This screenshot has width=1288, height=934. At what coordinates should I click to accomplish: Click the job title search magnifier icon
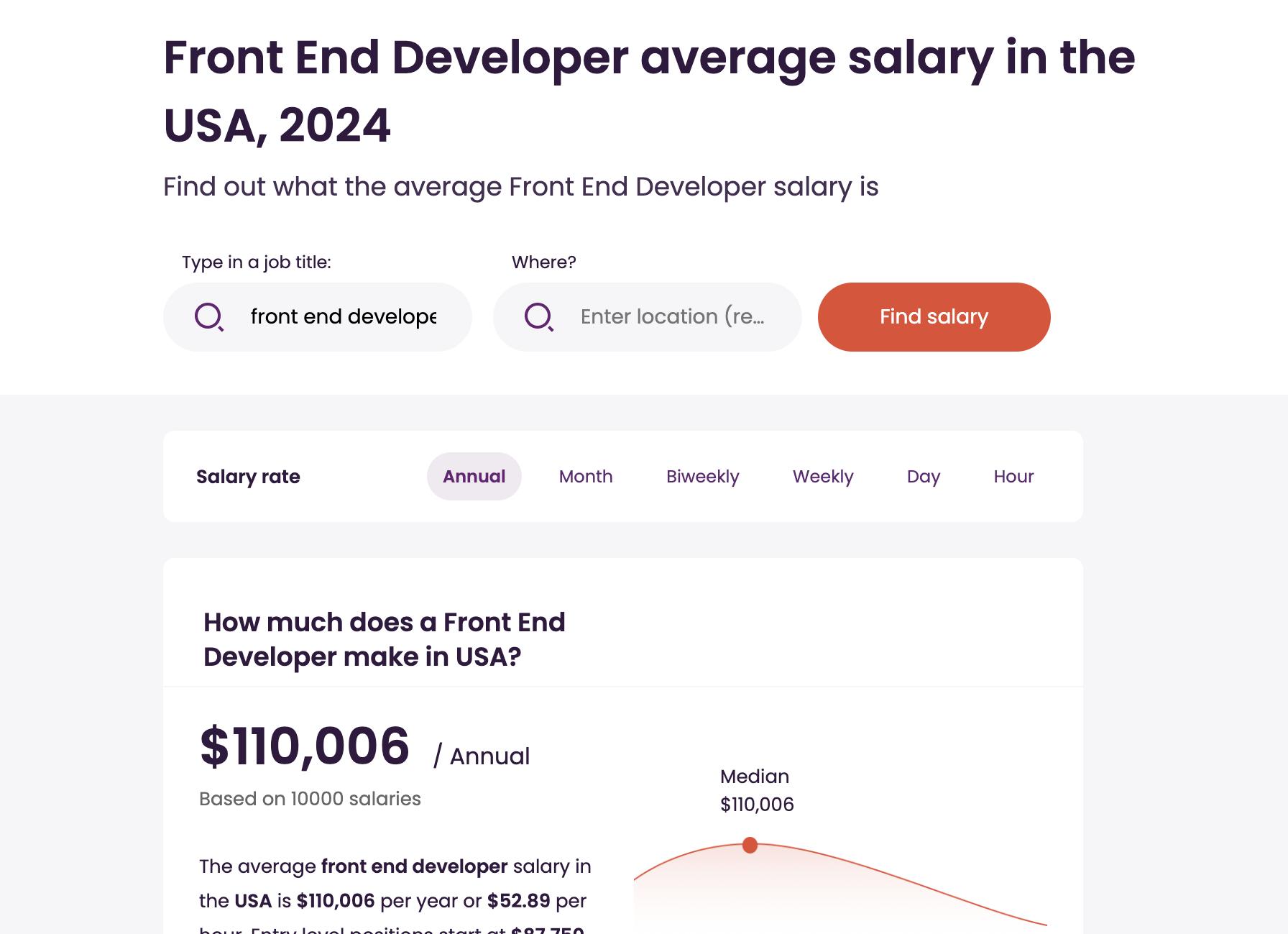click(x=209, y=316)
